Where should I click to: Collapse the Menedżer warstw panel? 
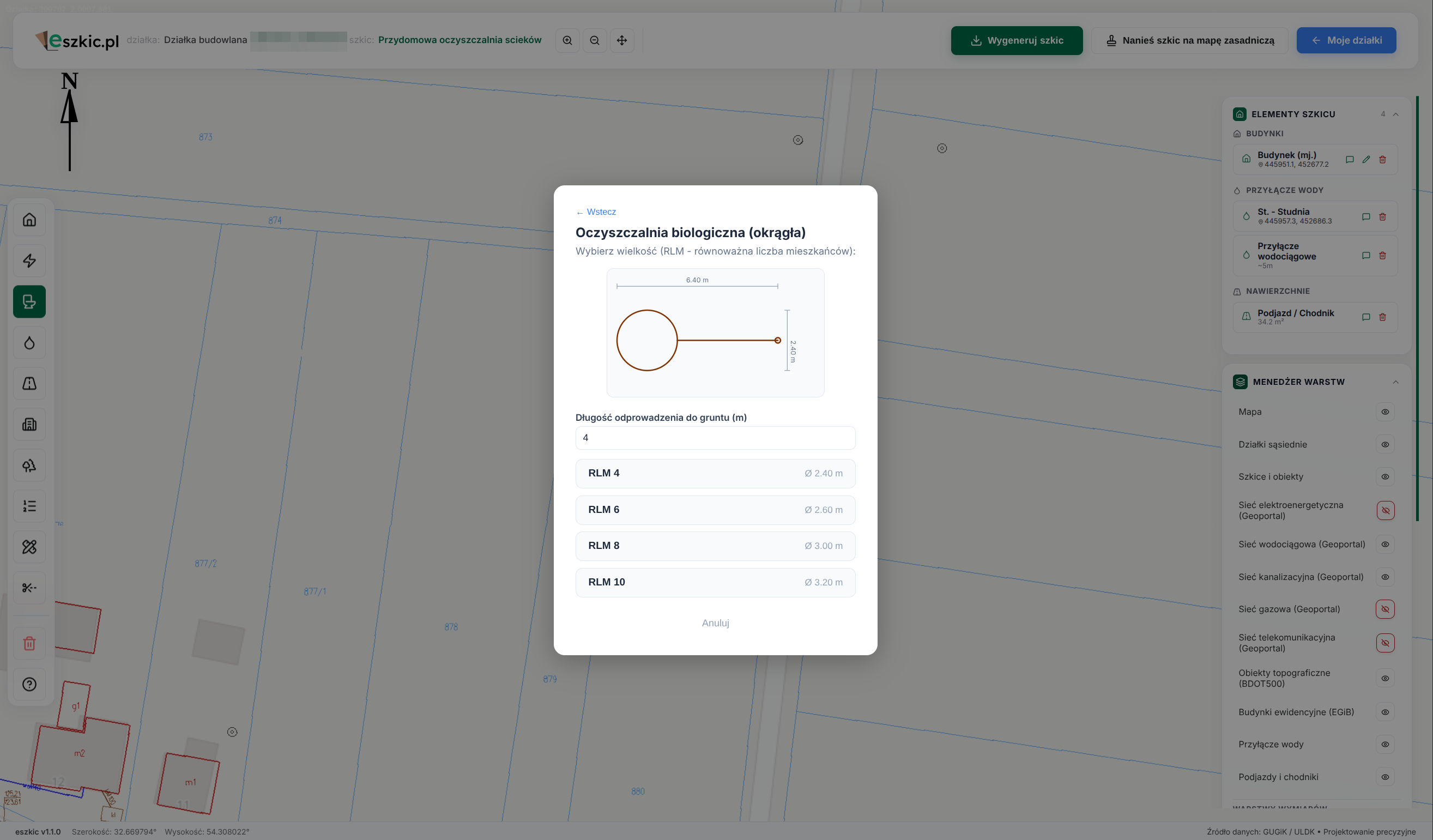pos(1396,382)
